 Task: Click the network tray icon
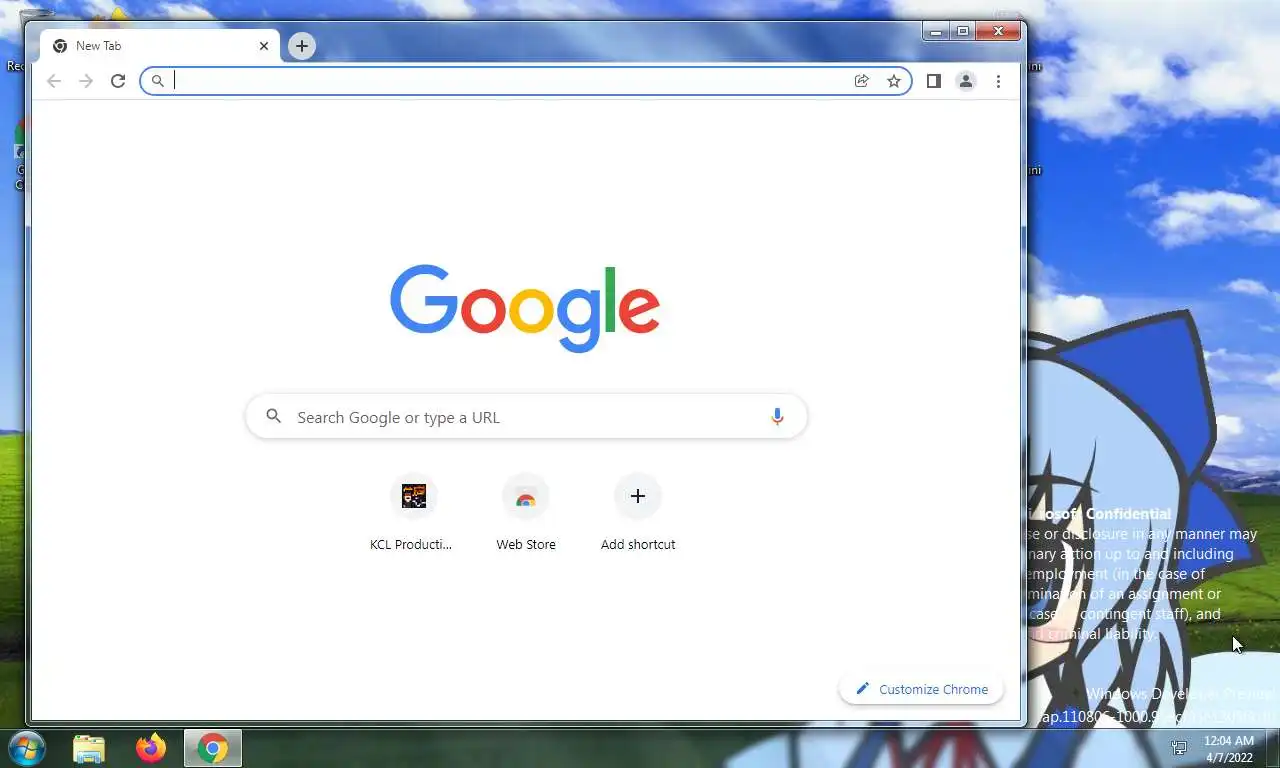pos(1179,748)
